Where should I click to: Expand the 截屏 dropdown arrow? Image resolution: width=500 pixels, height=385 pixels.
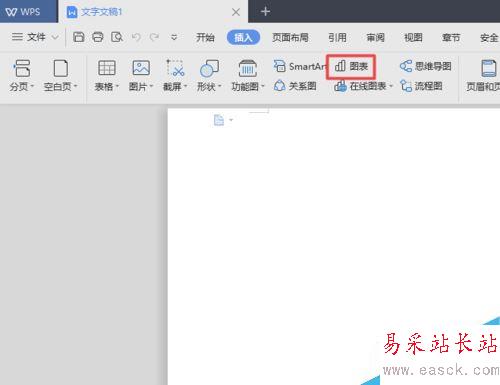pyautogui.click(x=186, y=87)
